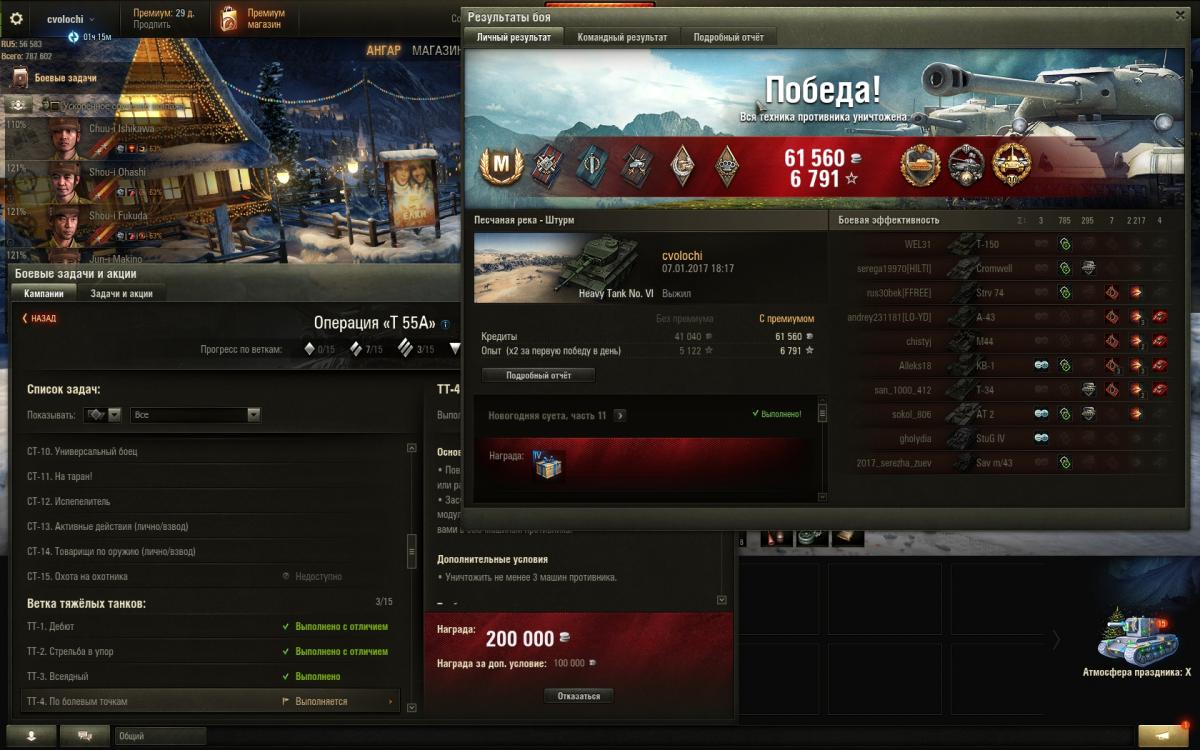
Task: Click the info icon beside Операция «Т 55А»
Action: (445, 324)
